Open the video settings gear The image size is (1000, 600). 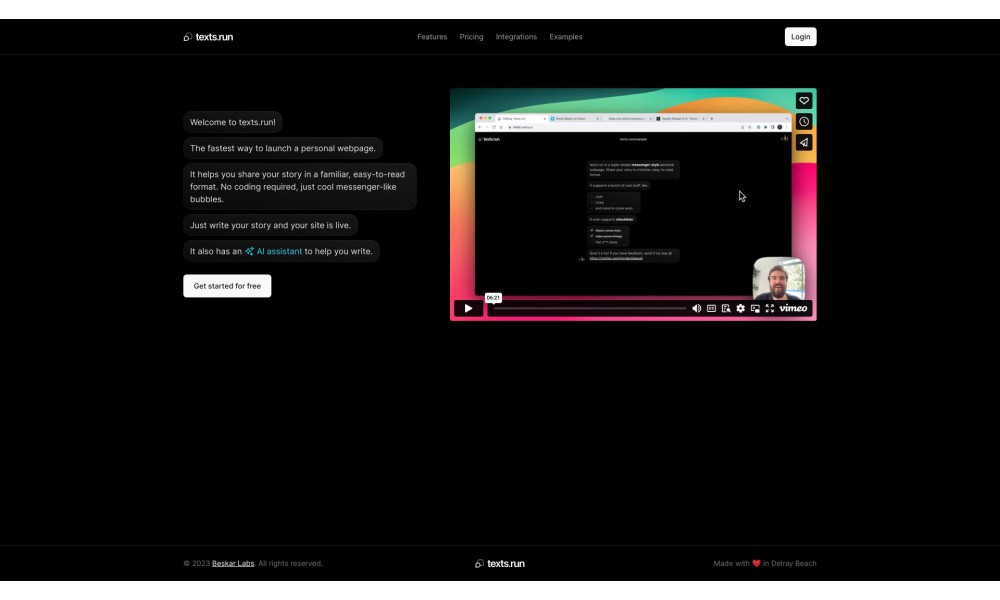point(740,309)
